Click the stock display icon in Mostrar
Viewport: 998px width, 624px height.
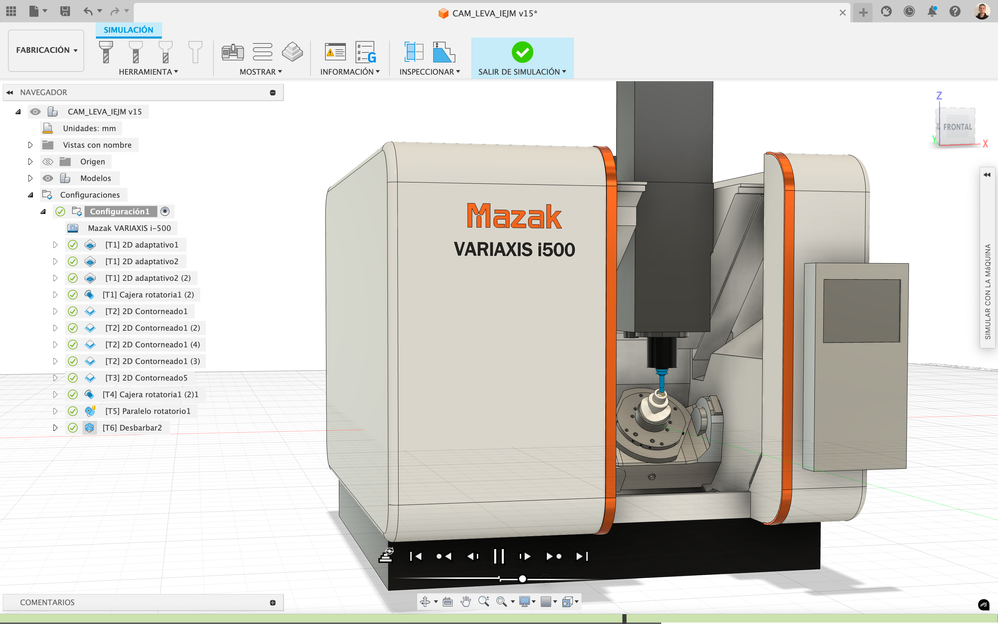(292, 52)
